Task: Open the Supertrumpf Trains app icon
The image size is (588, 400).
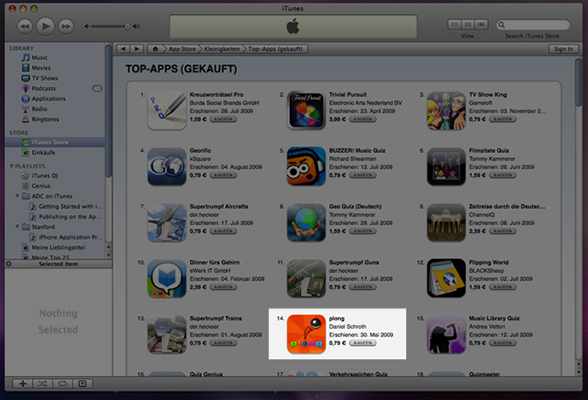Action: coord(167,334)
